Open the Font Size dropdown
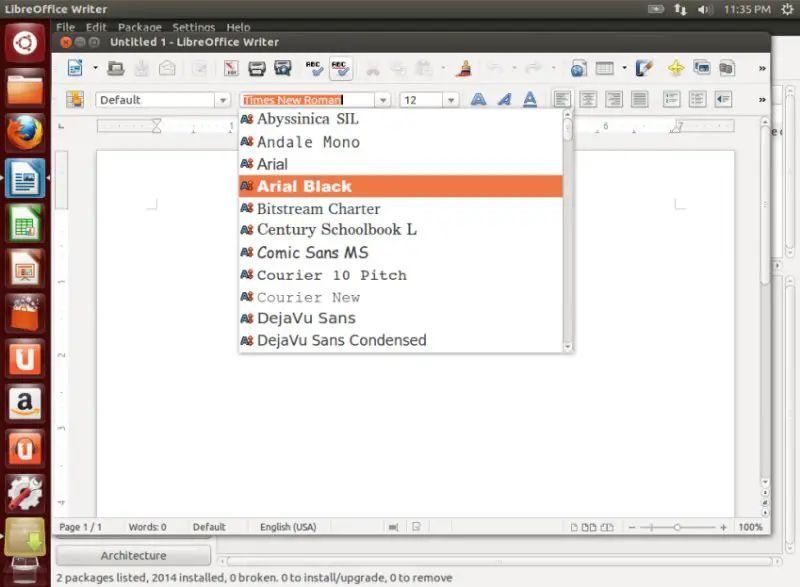The width and height of the screenshot is (800, 587). pyautogui.click(x=451, y=100)
